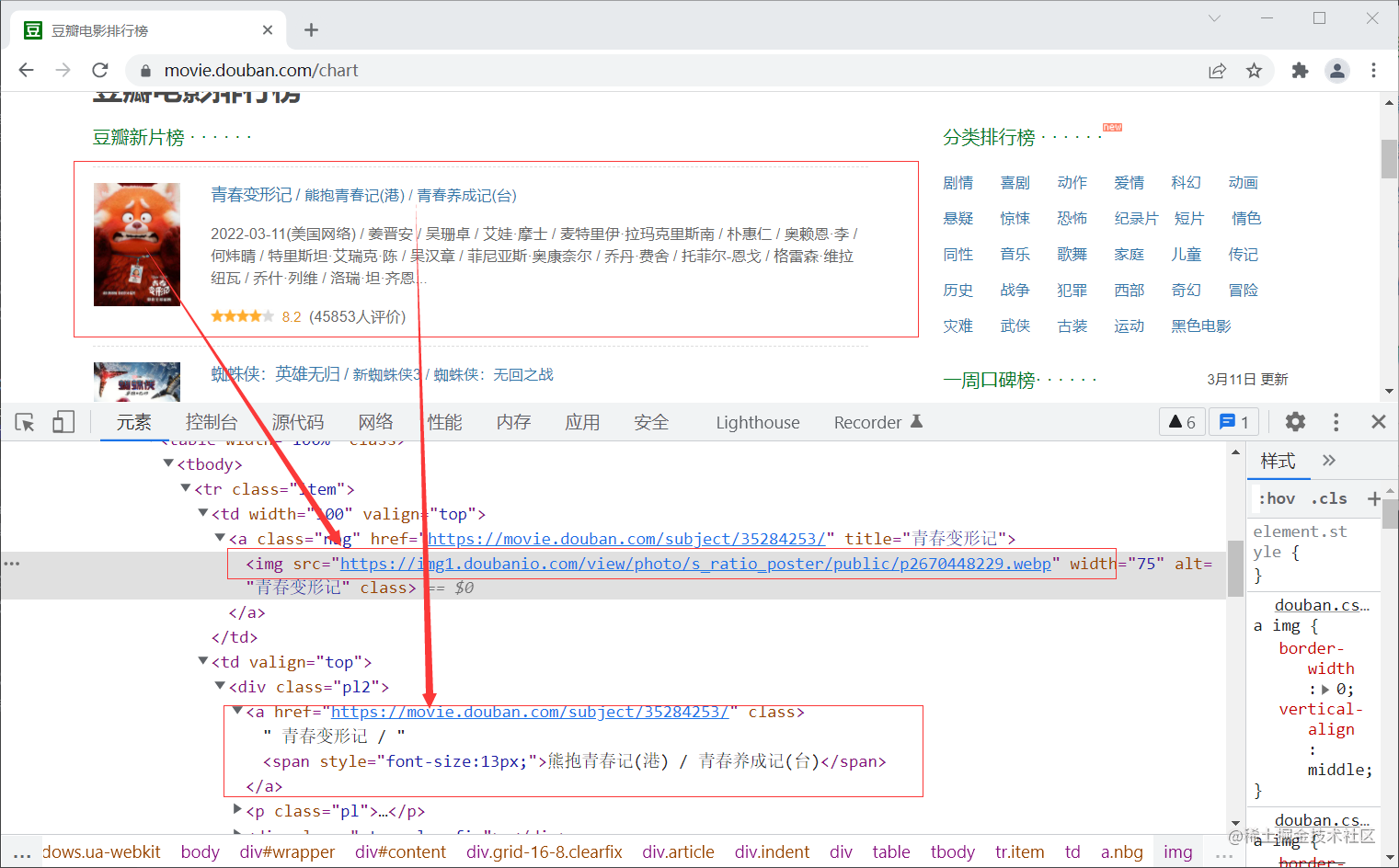Collapse the div class pl2 node

point(221,686)
